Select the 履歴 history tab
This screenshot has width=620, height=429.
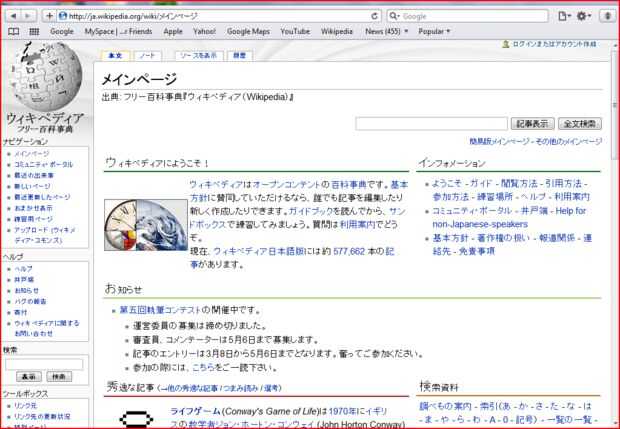[240, 56]
